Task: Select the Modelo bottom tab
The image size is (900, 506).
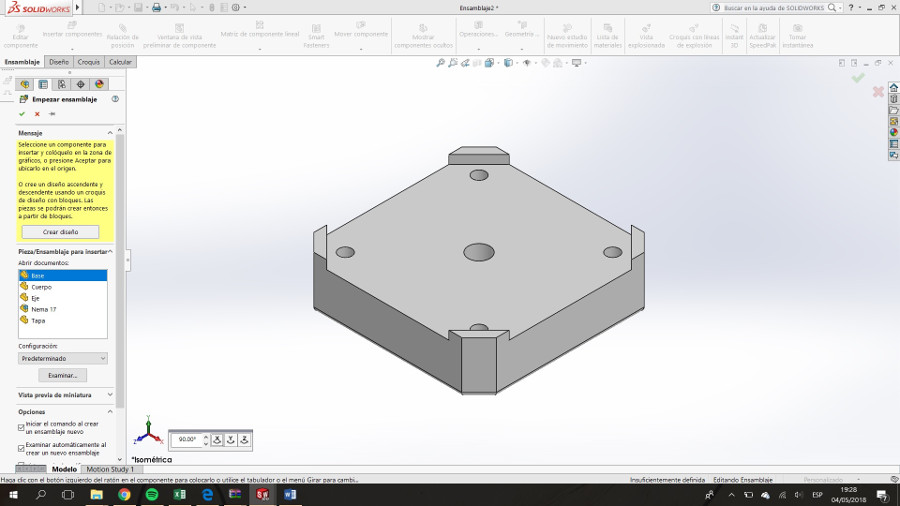Action: [x=64, y=469]
